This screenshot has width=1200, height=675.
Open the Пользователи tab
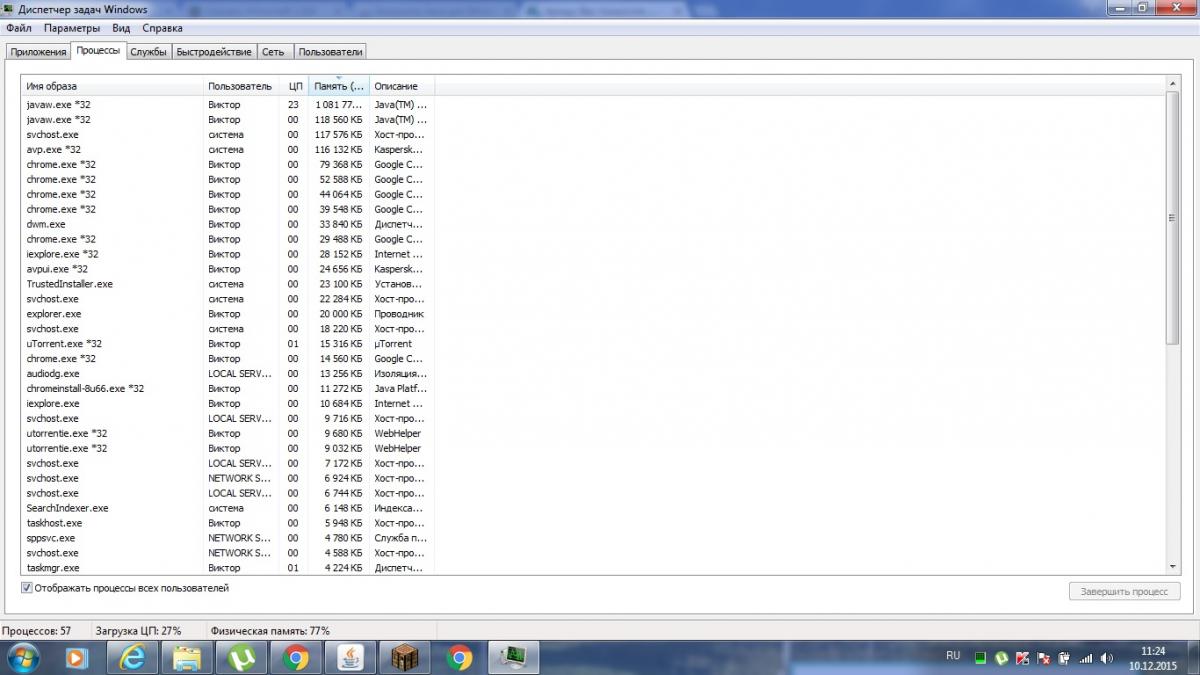(x=331, y=51)
